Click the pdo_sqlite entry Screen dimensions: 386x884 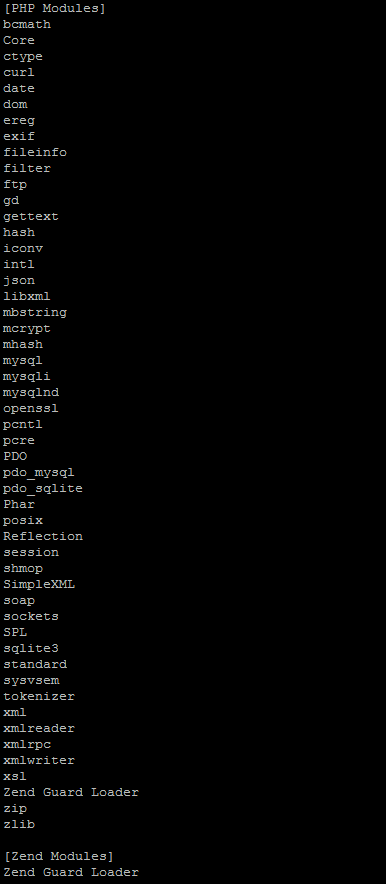click(x=42, y=488)
